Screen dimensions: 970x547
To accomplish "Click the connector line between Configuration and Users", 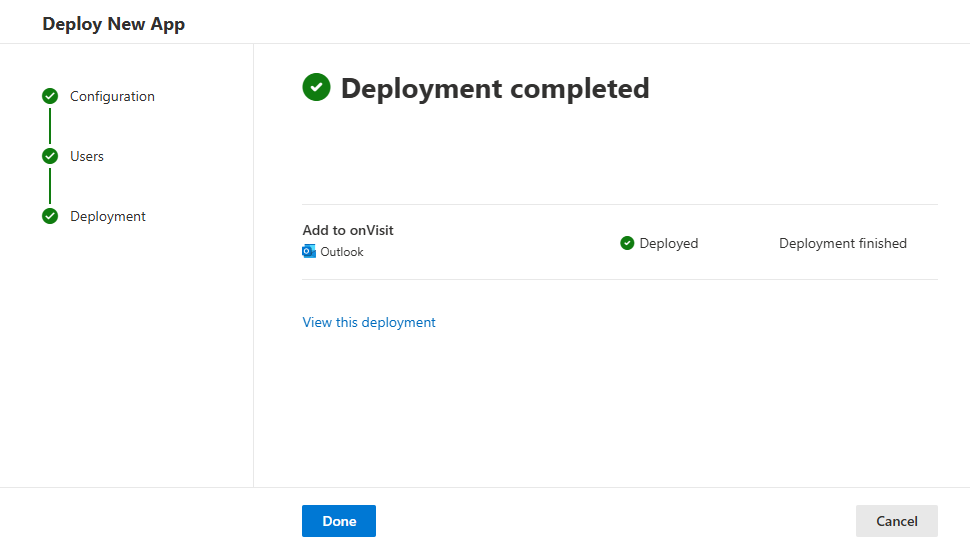I will point(50,126).
